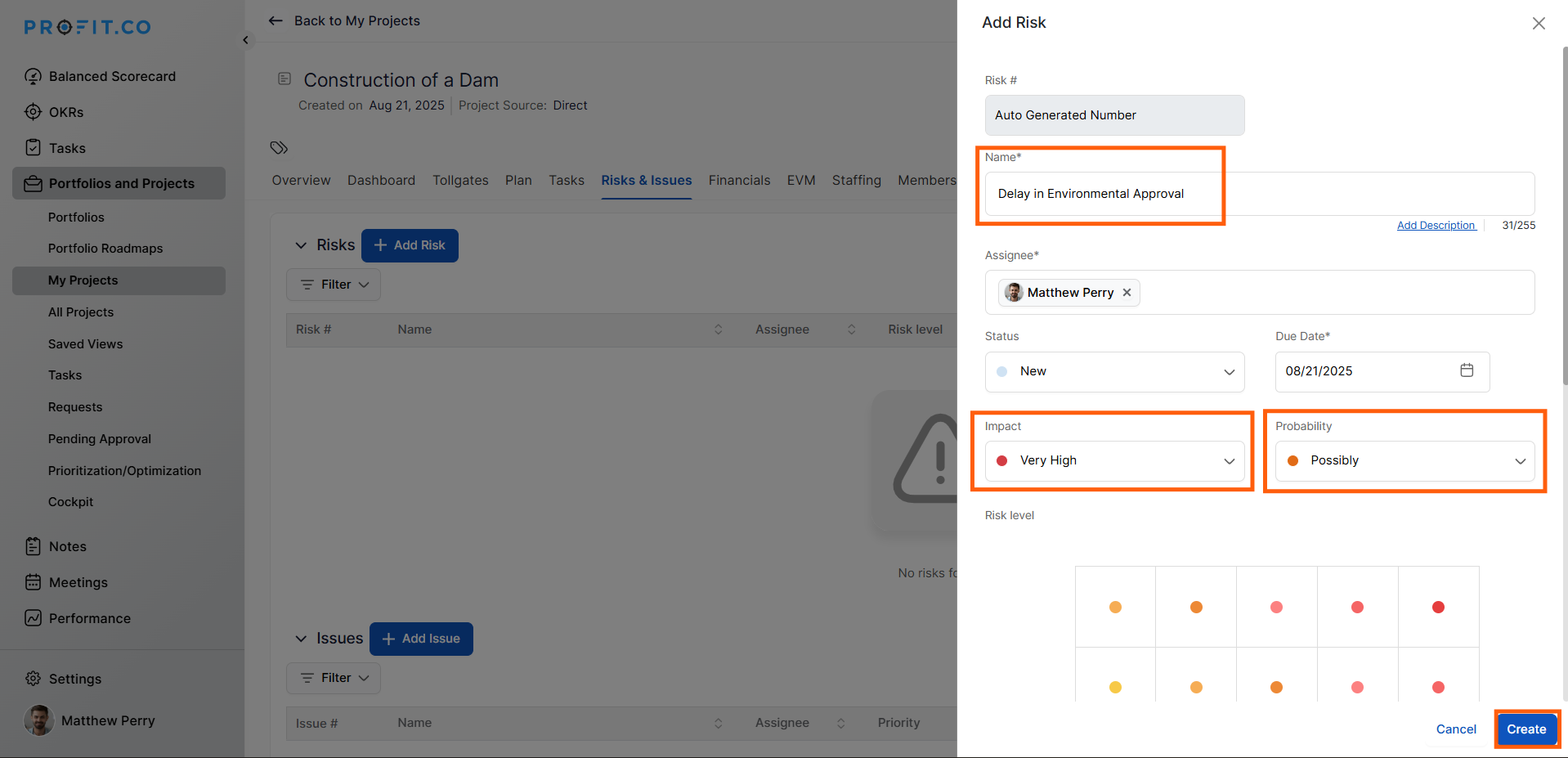This screenshot has width=1568, height=758.
Task: Collapse the left sidebar with arrow icon
Action: (x=245, y=40)
